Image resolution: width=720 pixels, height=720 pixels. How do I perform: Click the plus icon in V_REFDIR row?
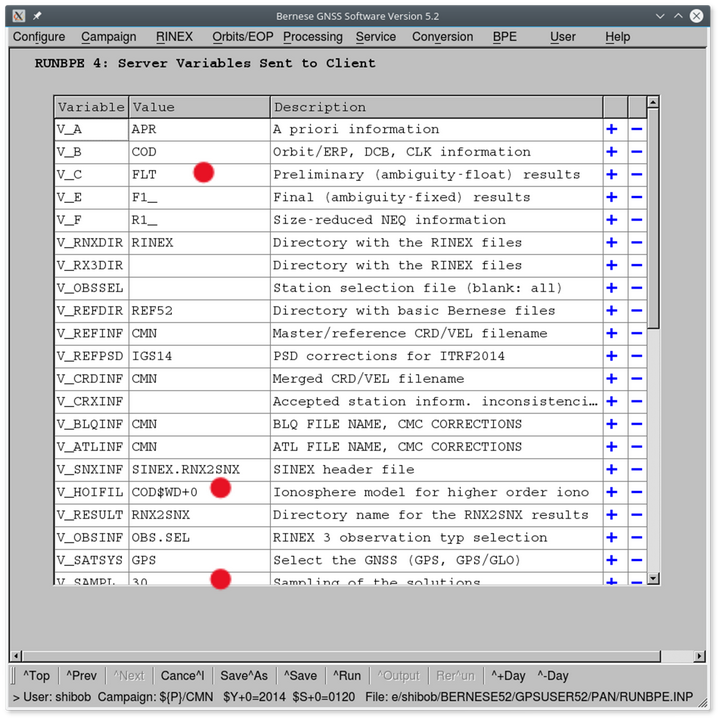pos(612,311)
